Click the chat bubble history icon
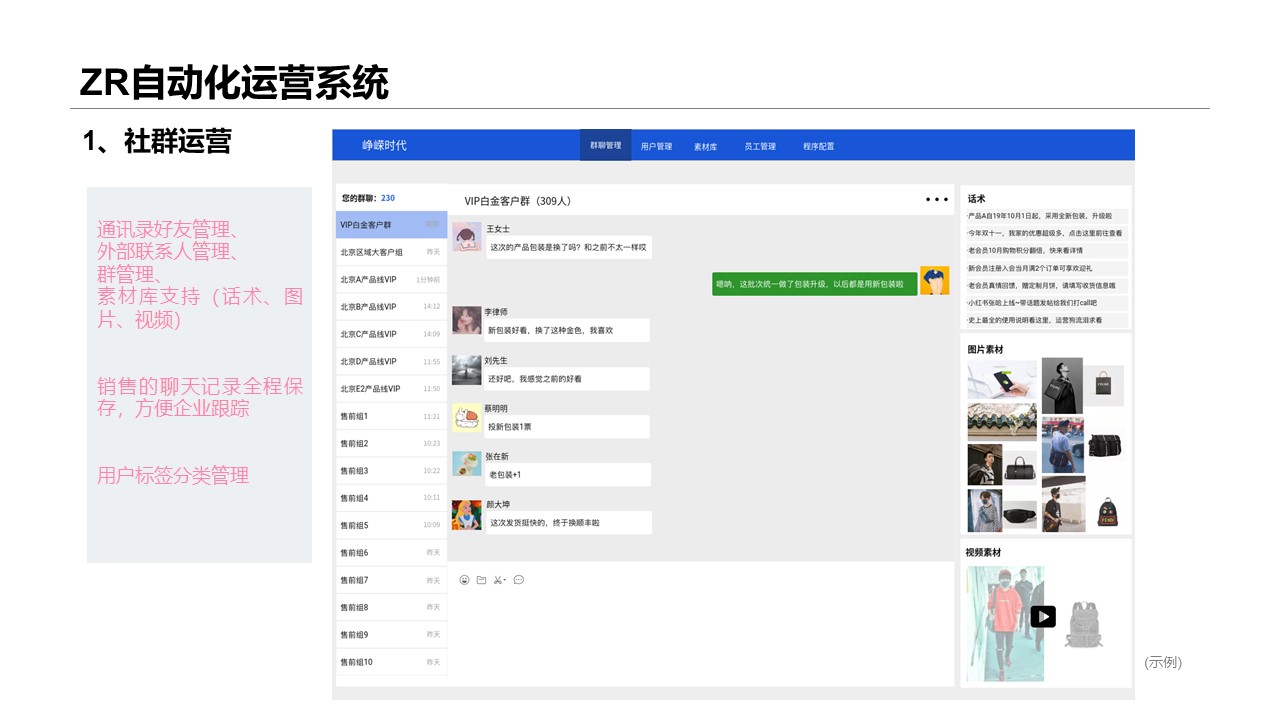The width and height of the screenshot is (1280, 720). pos(518,580)
